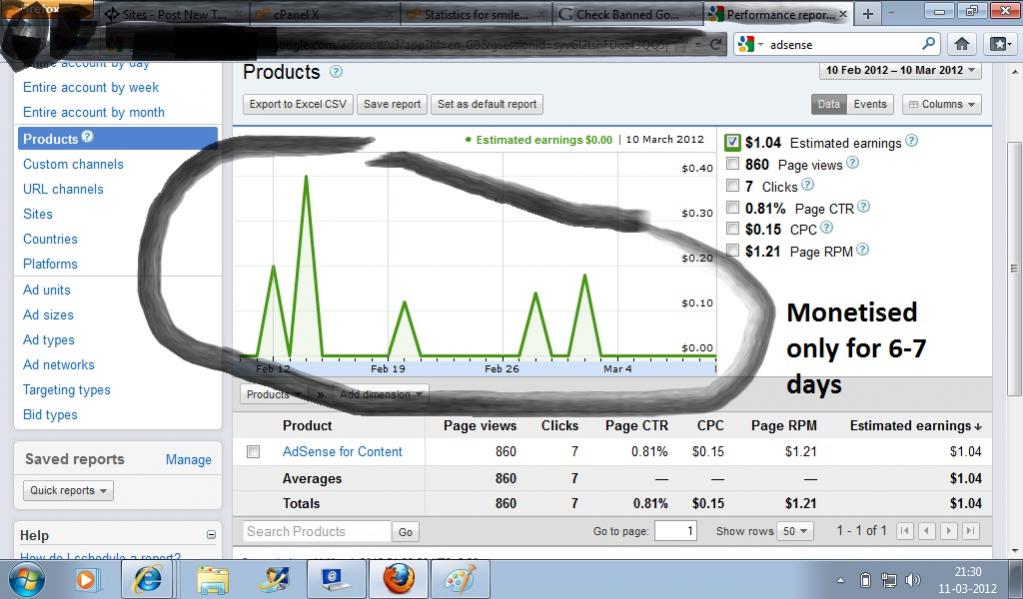Open Clicks metric help icon
This screenshot has height=599, width=1023.
(x=808, y=185)
